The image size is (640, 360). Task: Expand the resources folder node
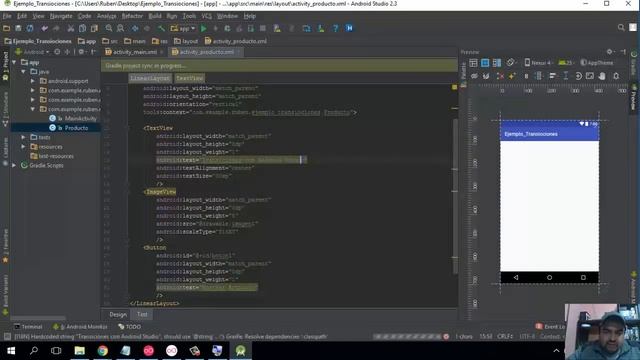click(x=24, y=147)
